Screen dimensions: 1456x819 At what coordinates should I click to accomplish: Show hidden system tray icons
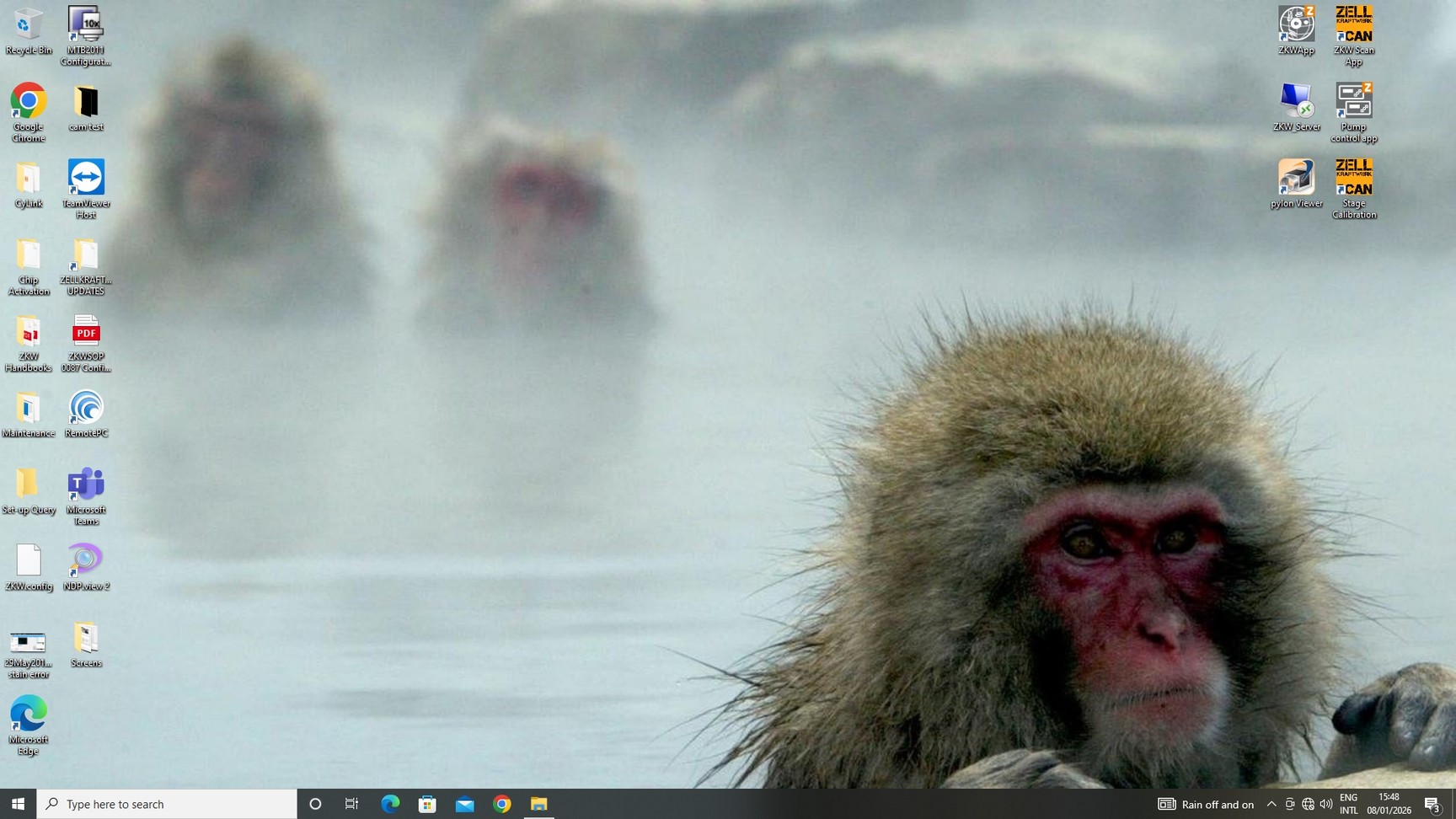click(1271, 804)
